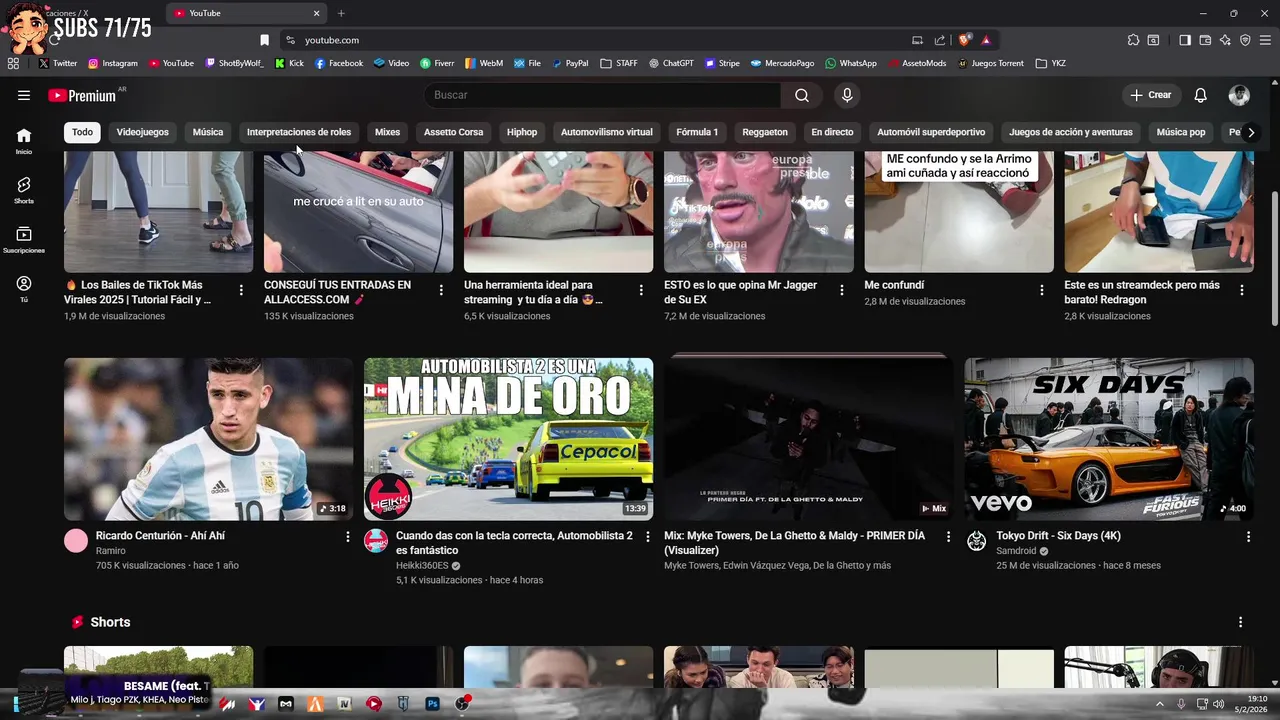Open the Brave Wallet icon

(1205, 40)
